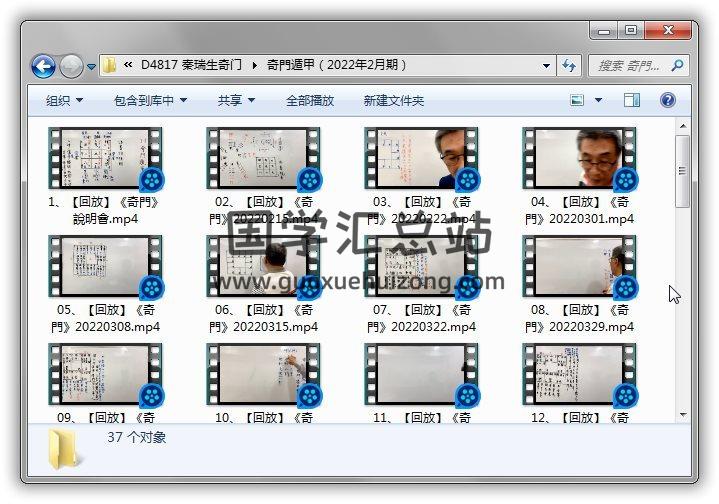This screenshot has height=504, width=719.
Task: Click 奇門遁甲（2022年2月期）breadcrumb segment
Action: 337,65
